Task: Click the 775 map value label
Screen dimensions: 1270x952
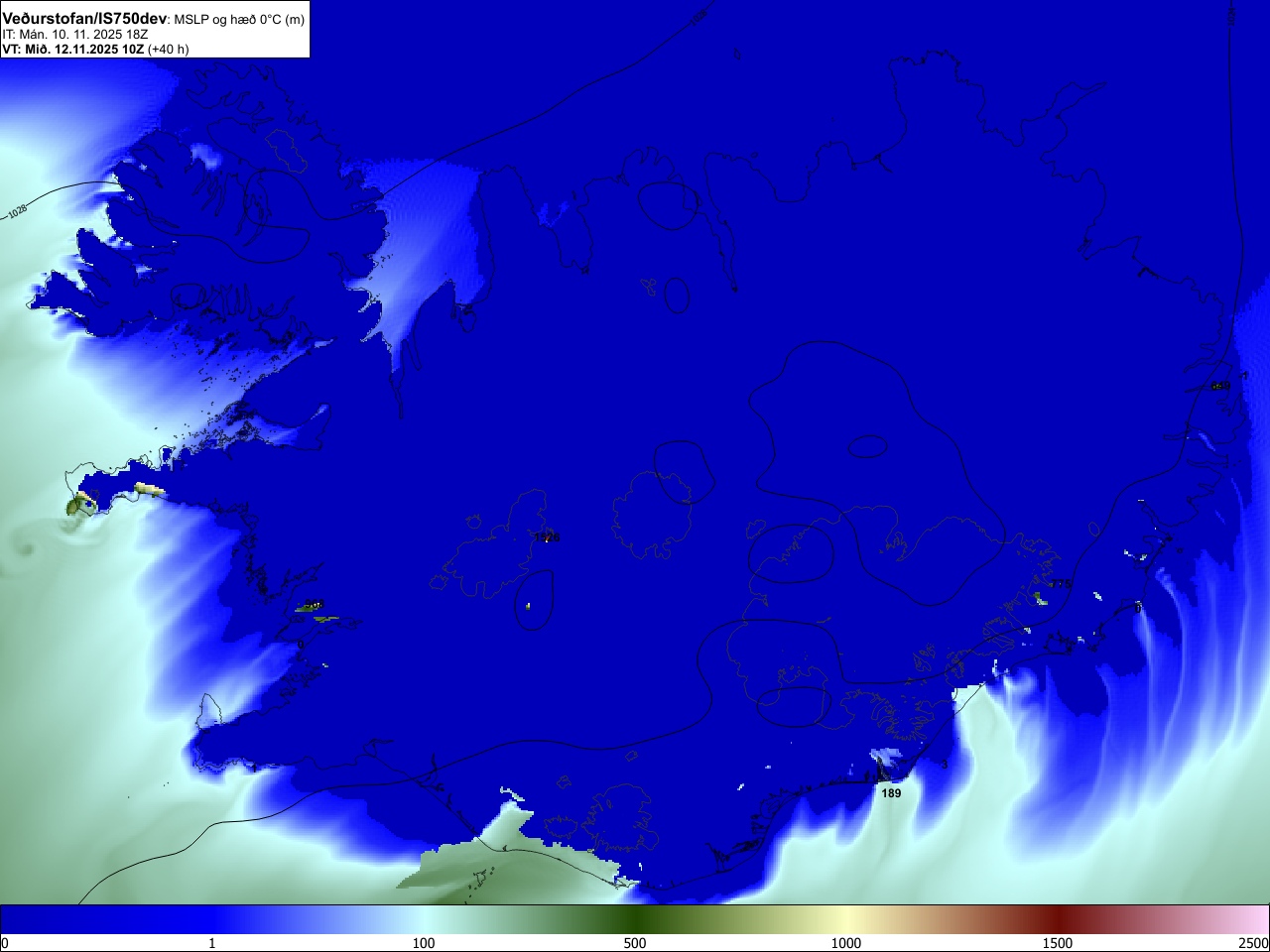Action: point(1061,584)
